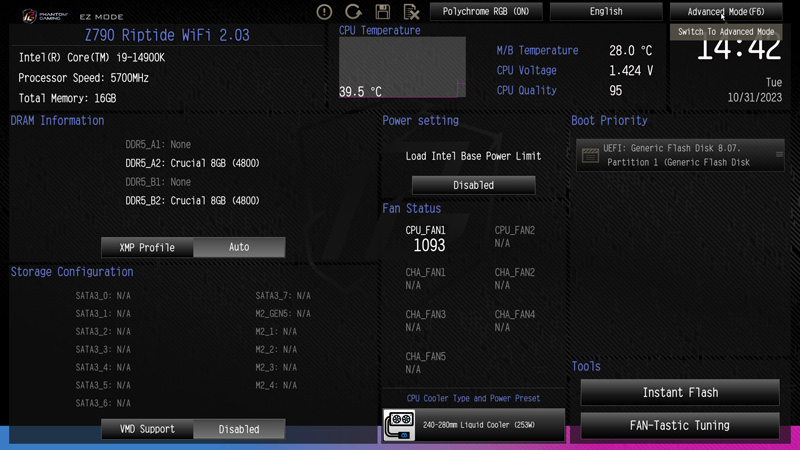Click Storage Configuration heading

(72, 272)
